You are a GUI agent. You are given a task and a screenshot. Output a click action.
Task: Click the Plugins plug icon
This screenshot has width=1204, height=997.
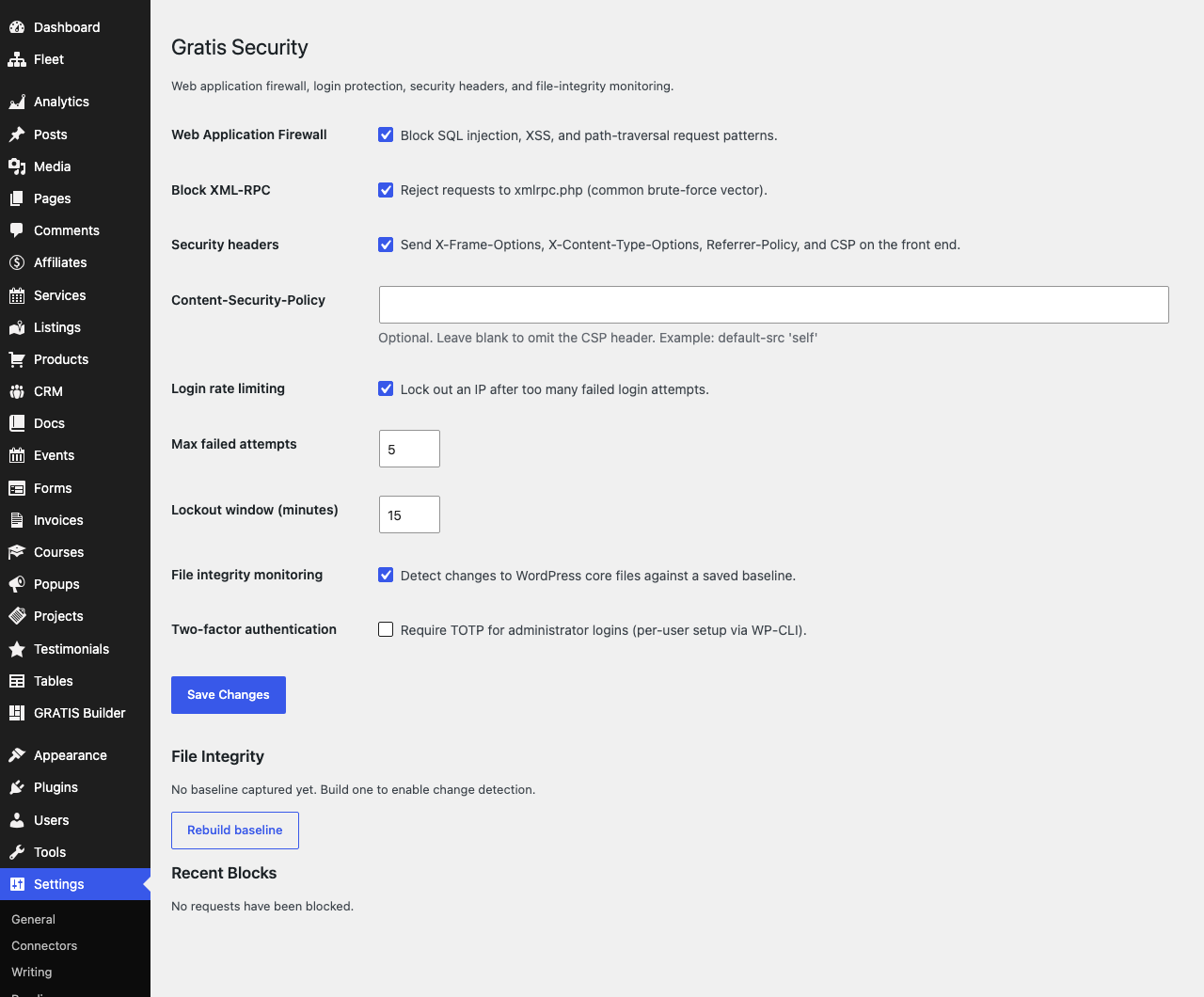tap(17, 787)
